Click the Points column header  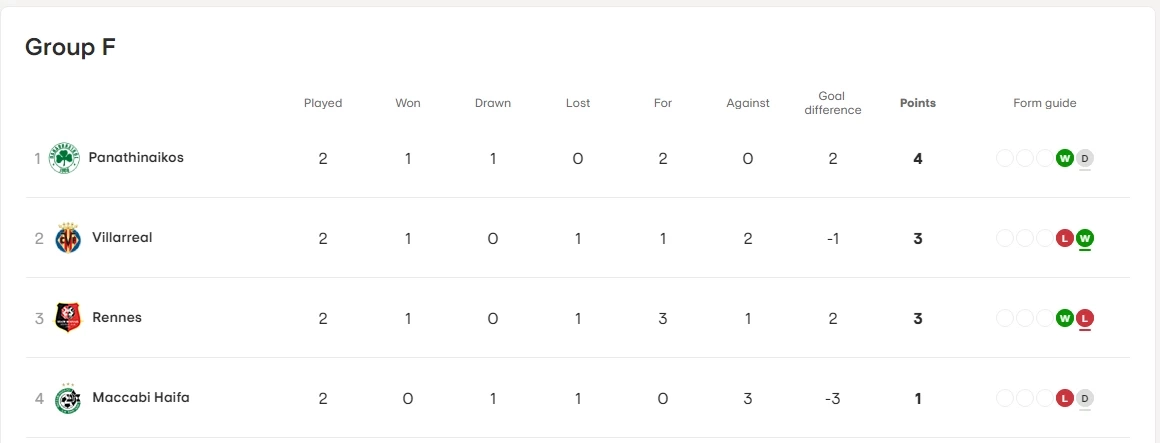point(918,103)
